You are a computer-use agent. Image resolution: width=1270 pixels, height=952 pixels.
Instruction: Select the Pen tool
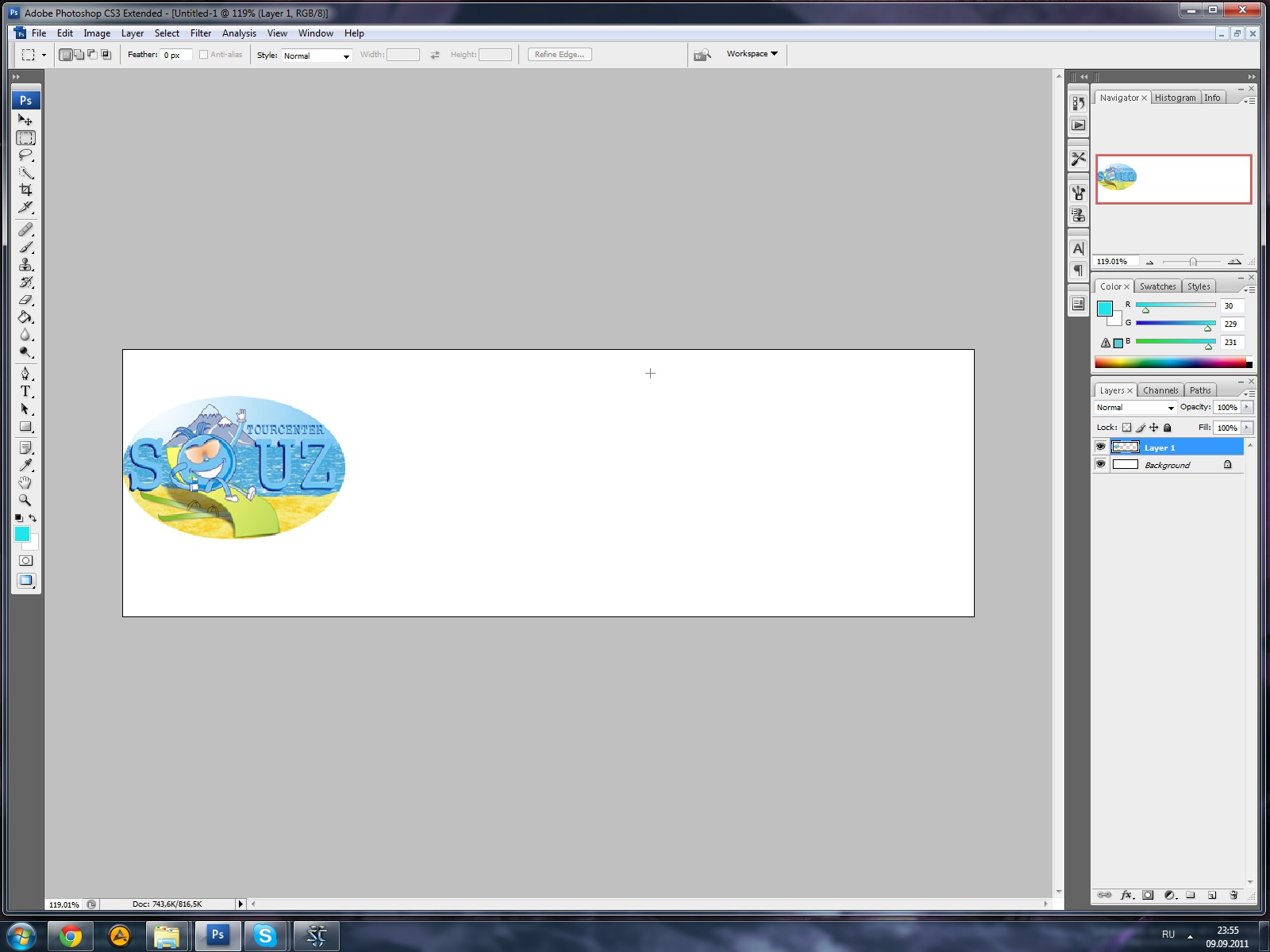25,374
